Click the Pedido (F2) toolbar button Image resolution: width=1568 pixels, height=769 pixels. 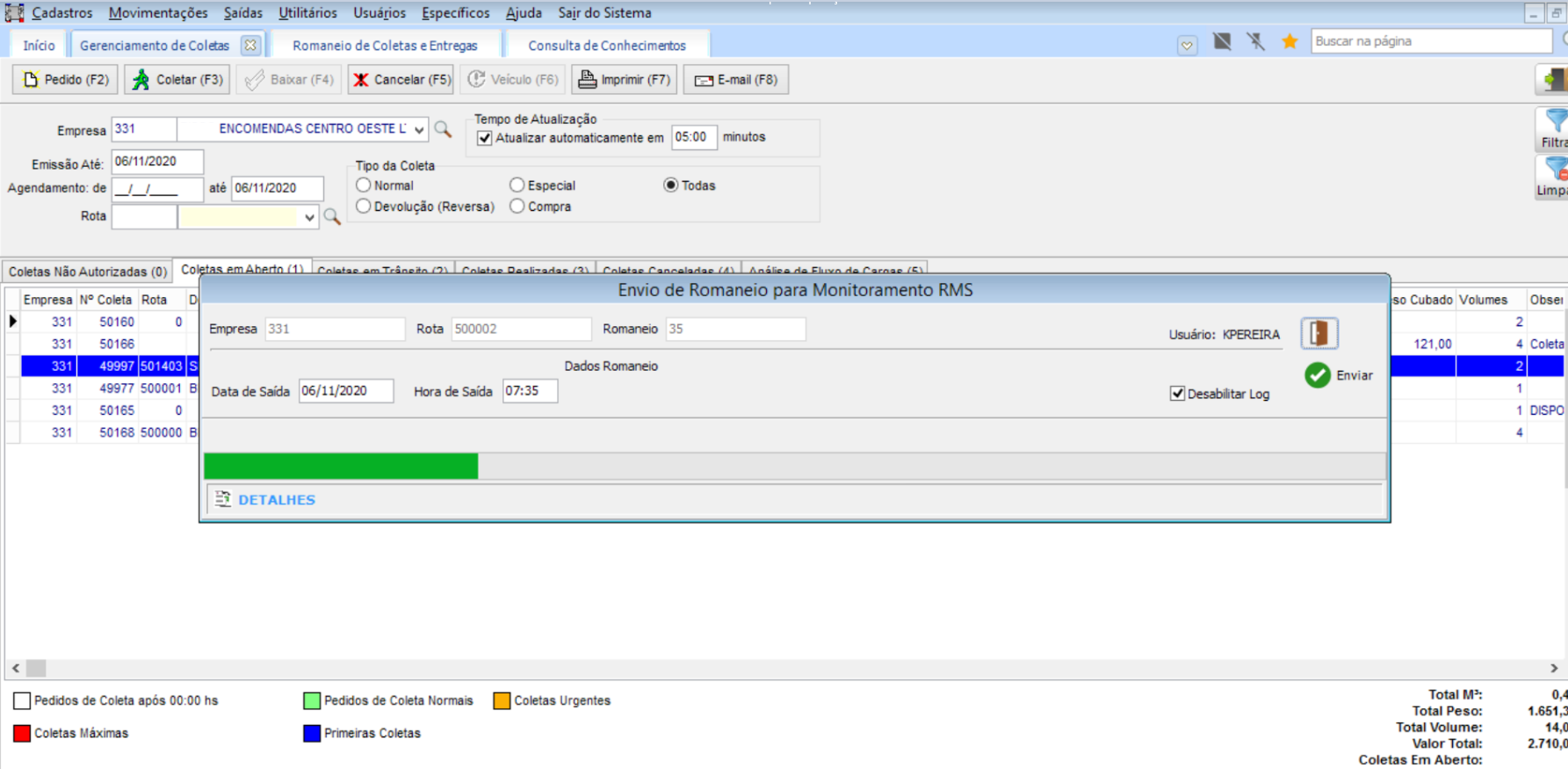(65, 80)
